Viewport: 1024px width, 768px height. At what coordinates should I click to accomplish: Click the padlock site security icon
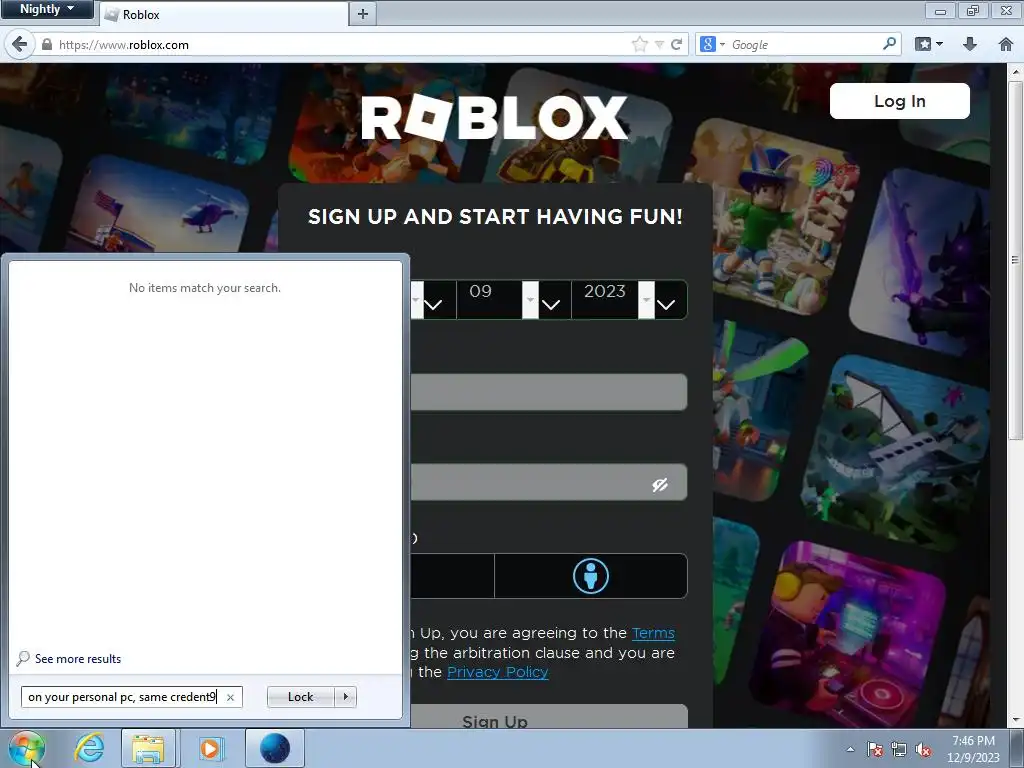46,44
